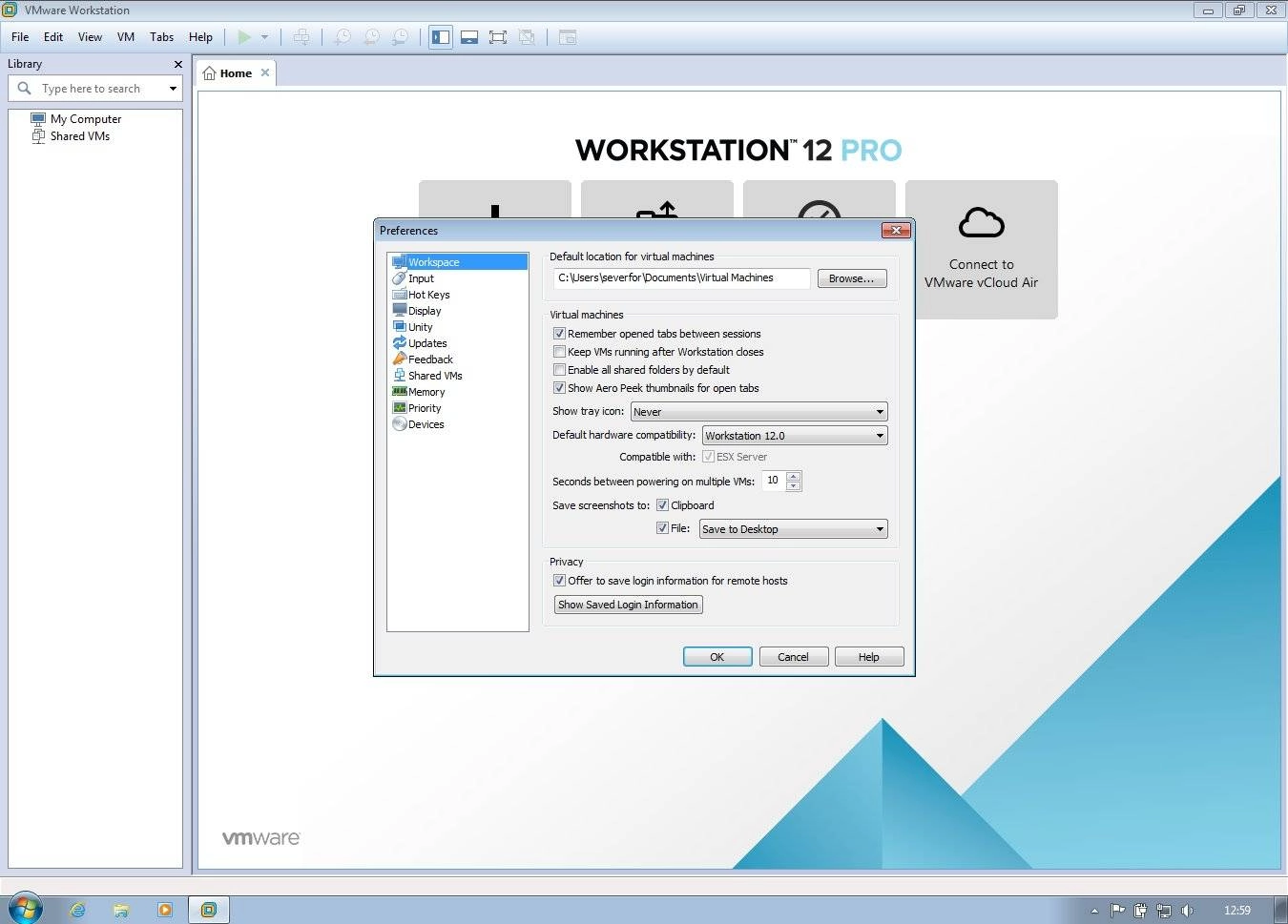Click the seconds between powering value field

[774, 481]
